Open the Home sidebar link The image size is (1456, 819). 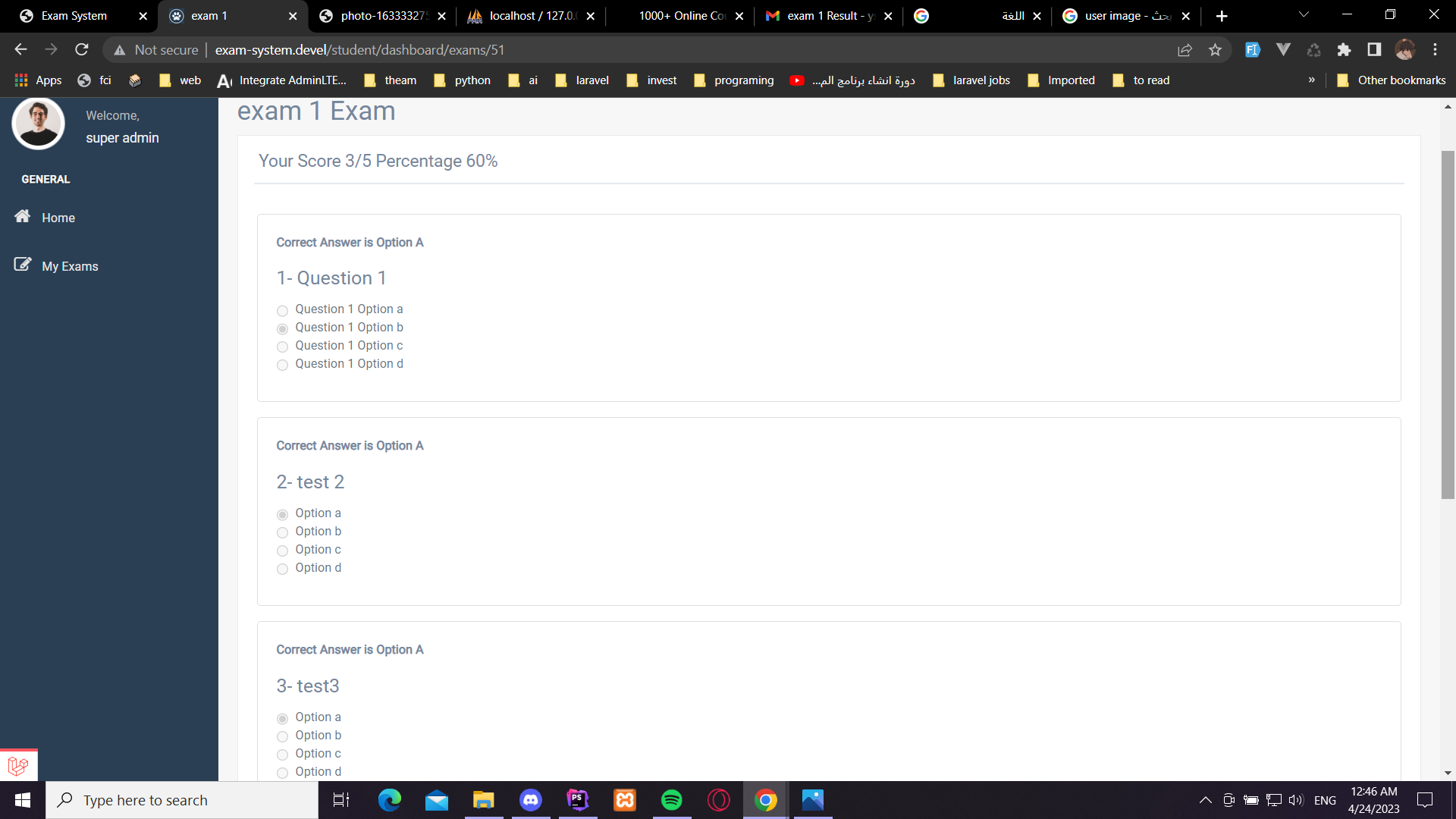[x=58, y=218]
